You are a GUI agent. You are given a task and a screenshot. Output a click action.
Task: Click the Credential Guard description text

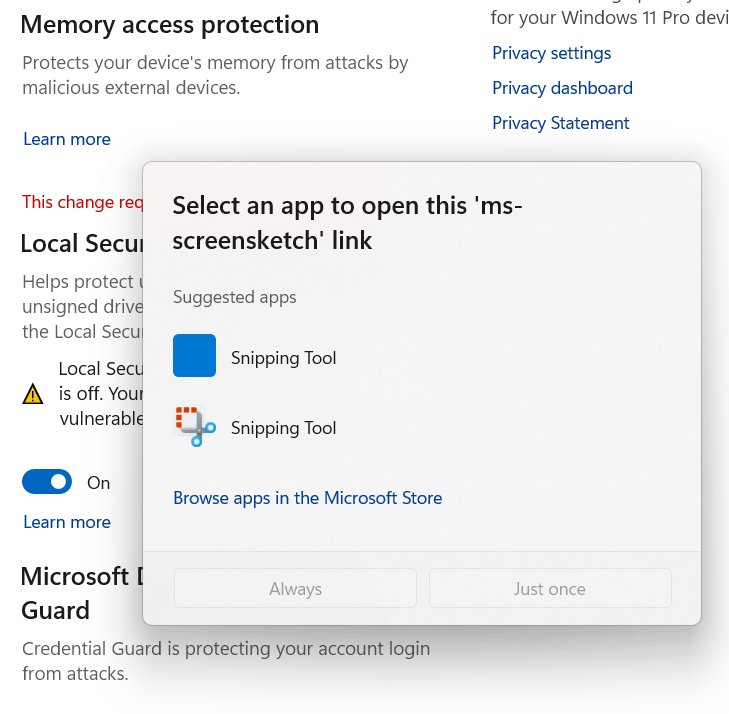[x=226, y=661]
